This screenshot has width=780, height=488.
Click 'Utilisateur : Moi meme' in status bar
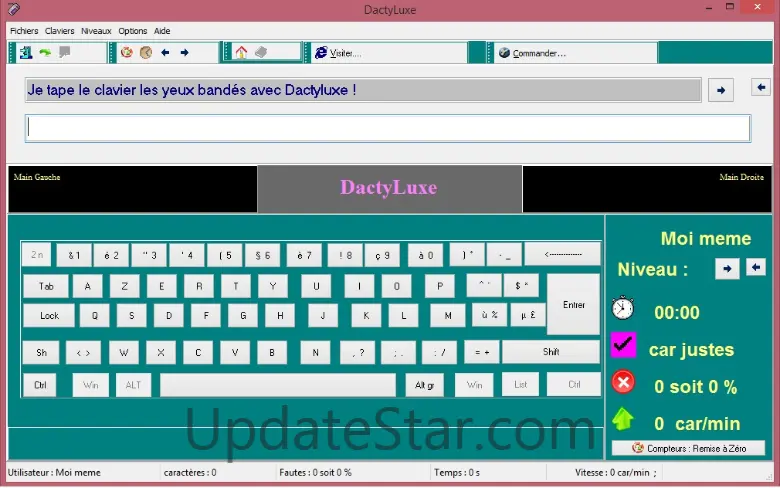(54, 473)
